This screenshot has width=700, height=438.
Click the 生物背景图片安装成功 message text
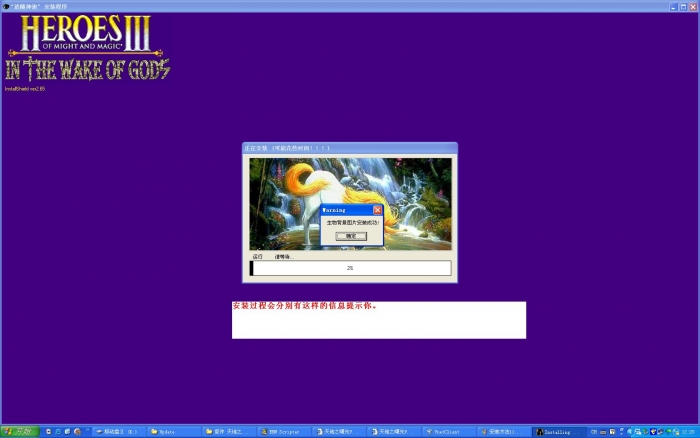coord(352,222)
